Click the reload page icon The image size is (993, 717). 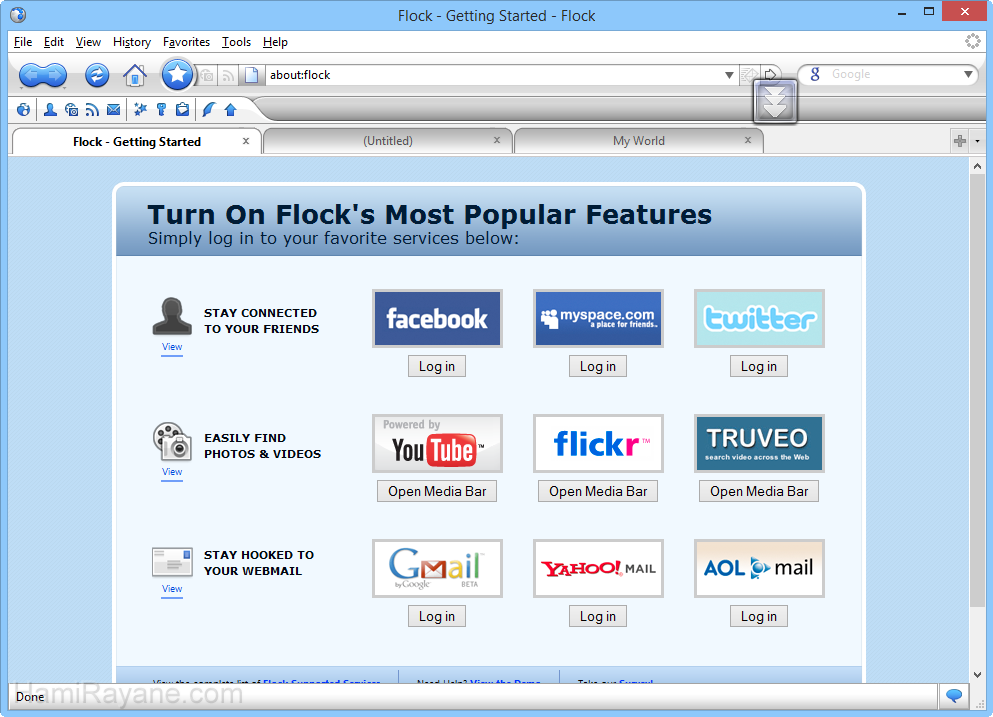(x=97, y=75)
